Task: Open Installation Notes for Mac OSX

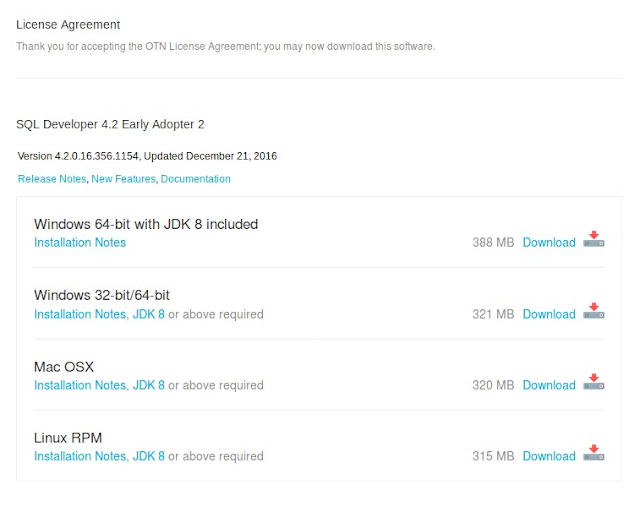Action: 80,385
